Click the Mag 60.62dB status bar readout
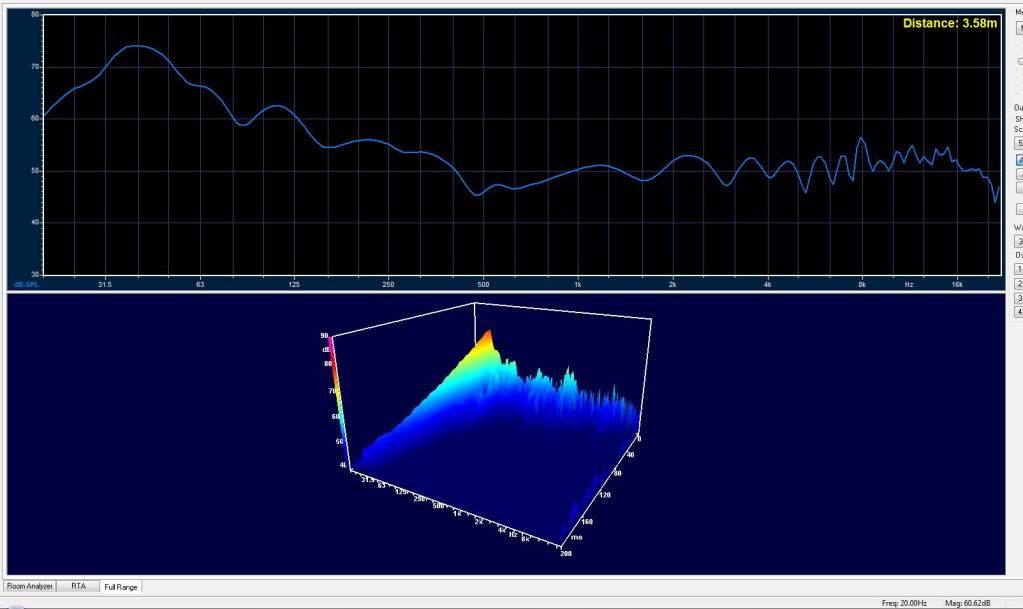 [967, 603]
